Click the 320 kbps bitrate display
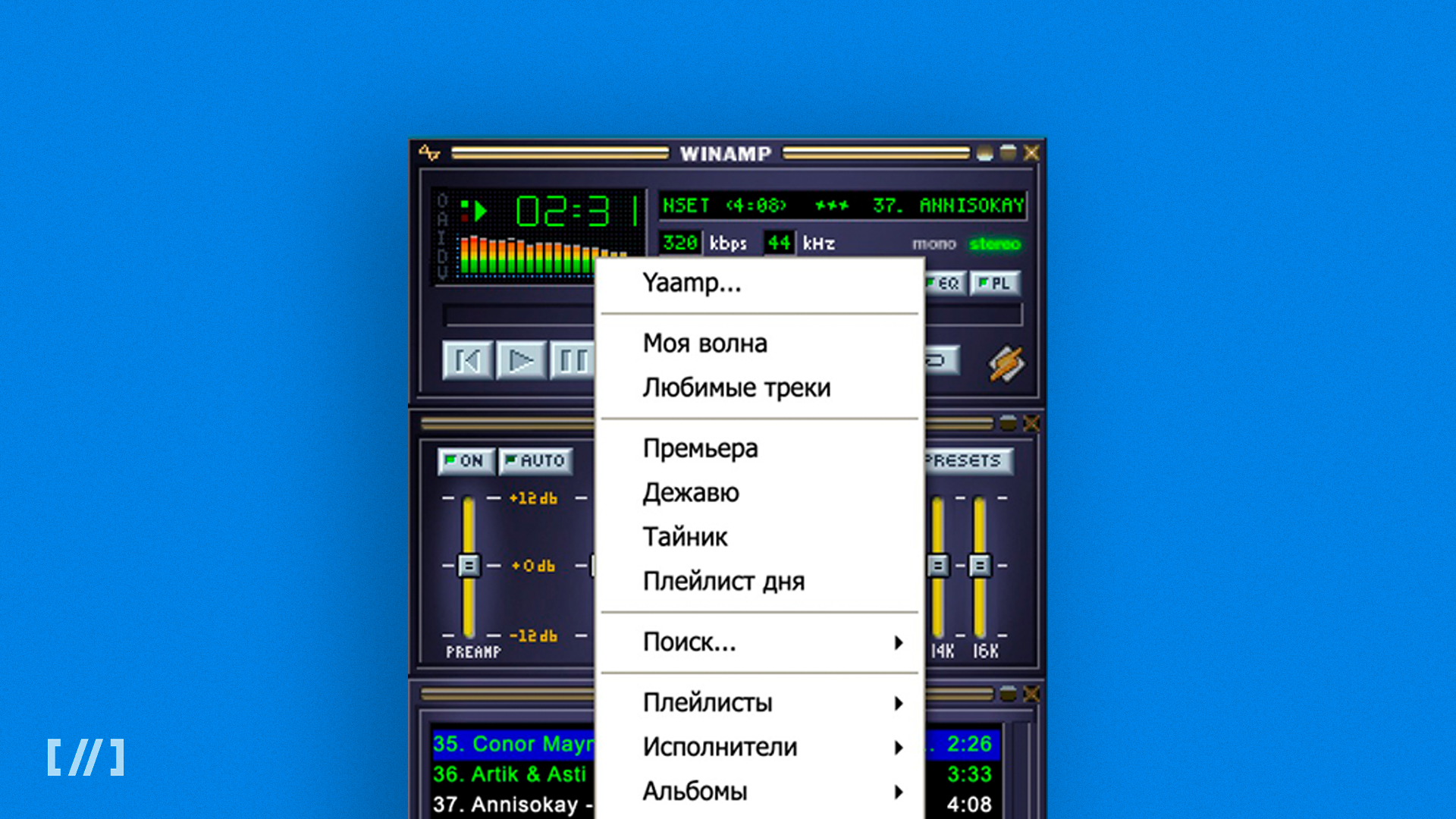 pos(679,243)
